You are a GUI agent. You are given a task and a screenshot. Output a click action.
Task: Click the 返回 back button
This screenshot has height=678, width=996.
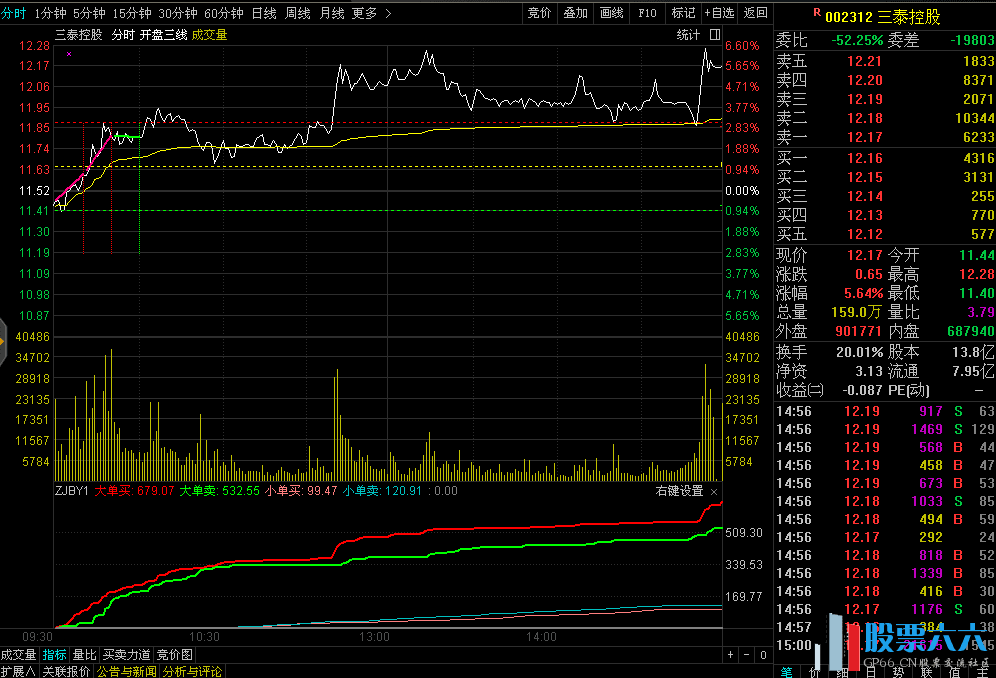pyautogui.click(x=755, y=13)
